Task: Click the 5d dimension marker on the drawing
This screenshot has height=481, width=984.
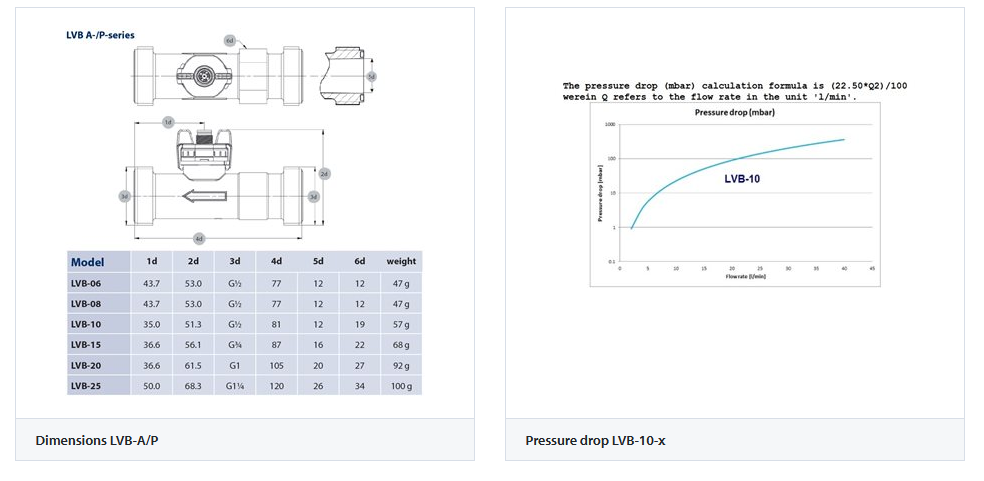Action: point(372,75)
